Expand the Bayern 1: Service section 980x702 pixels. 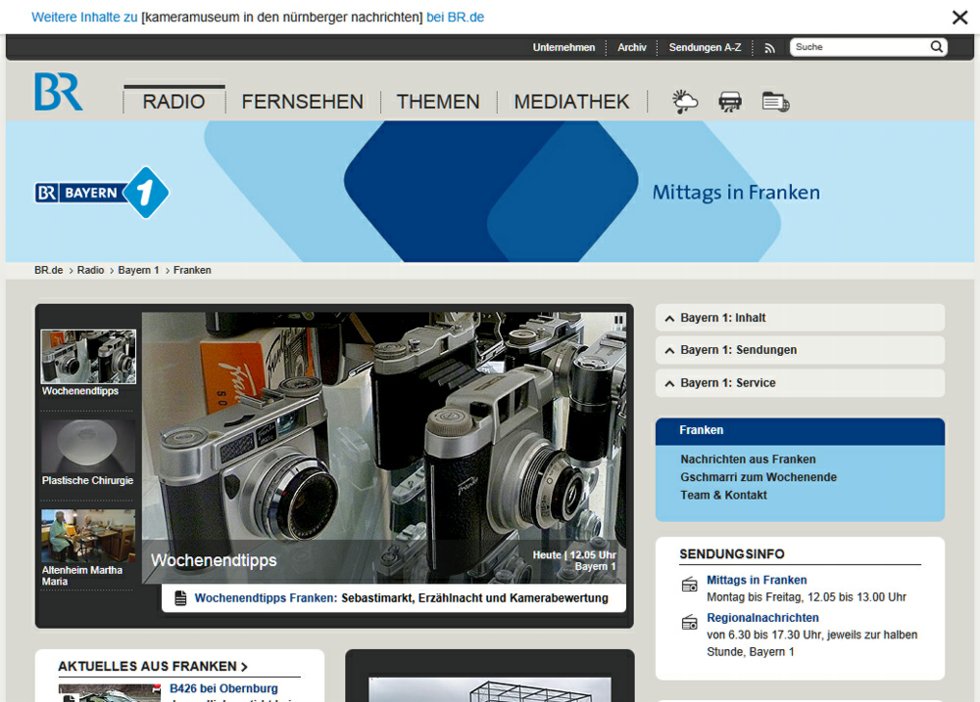(x=800, y=383)
